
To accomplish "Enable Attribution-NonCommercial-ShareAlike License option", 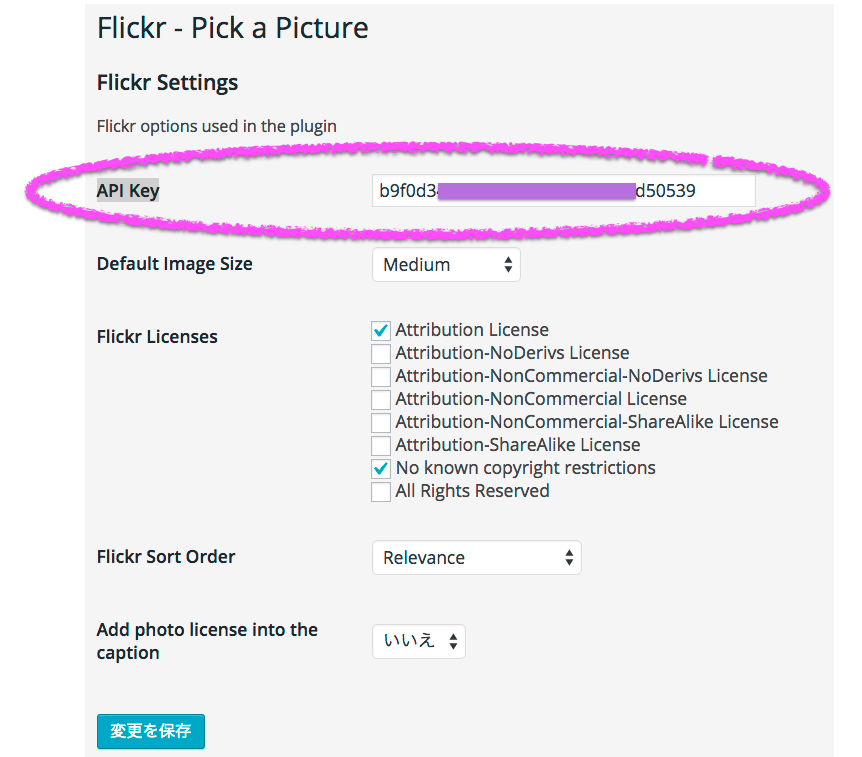I will [x=380, y=423].
